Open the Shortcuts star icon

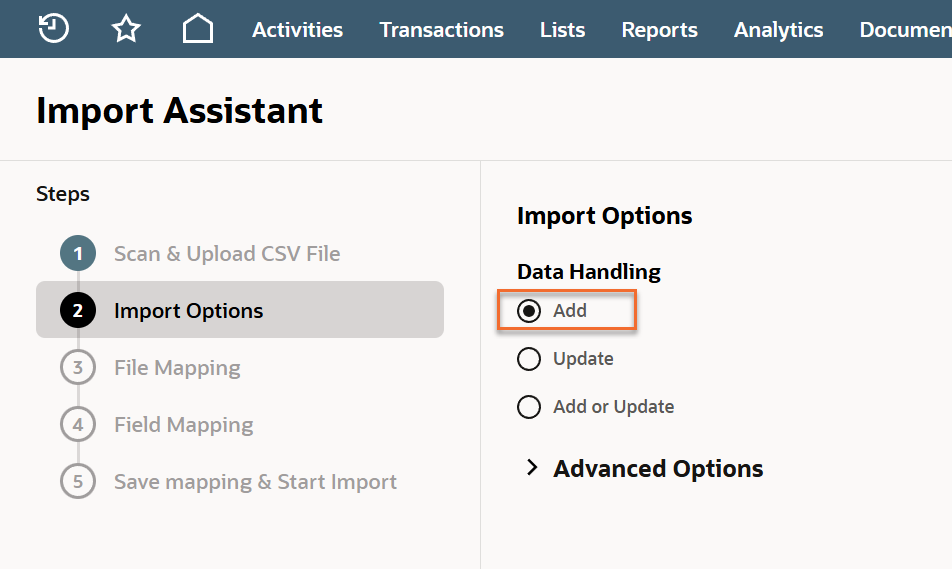pos(126,29)
